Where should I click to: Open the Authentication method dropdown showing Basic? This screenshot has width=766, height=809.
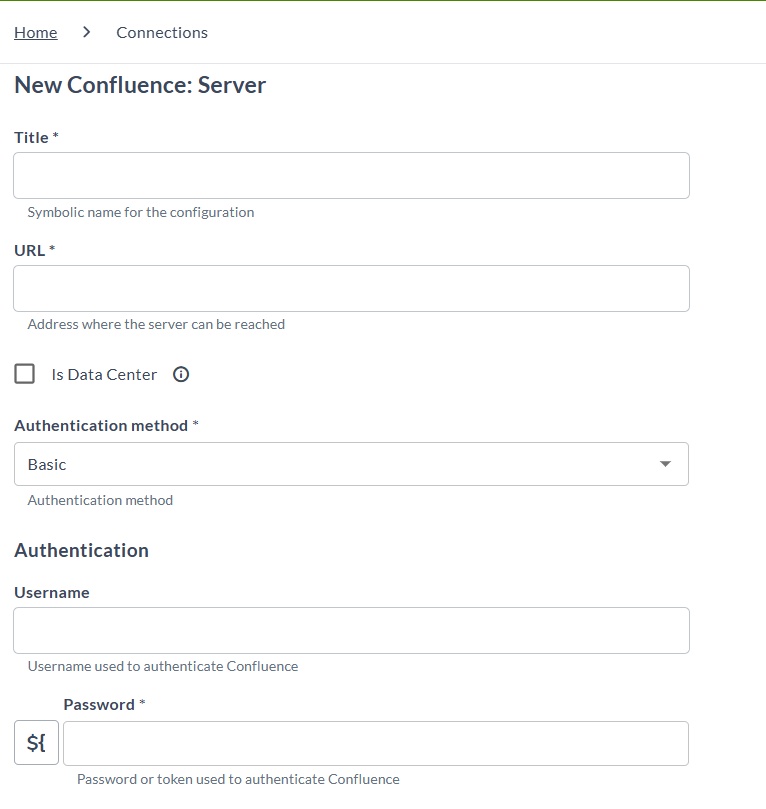coord(340,464)
